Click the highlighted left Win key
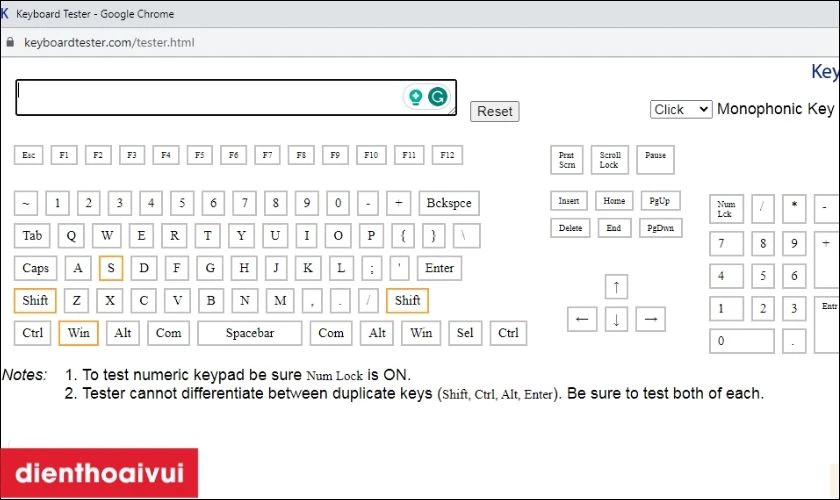The image size is (840, 500). (78, 333)
